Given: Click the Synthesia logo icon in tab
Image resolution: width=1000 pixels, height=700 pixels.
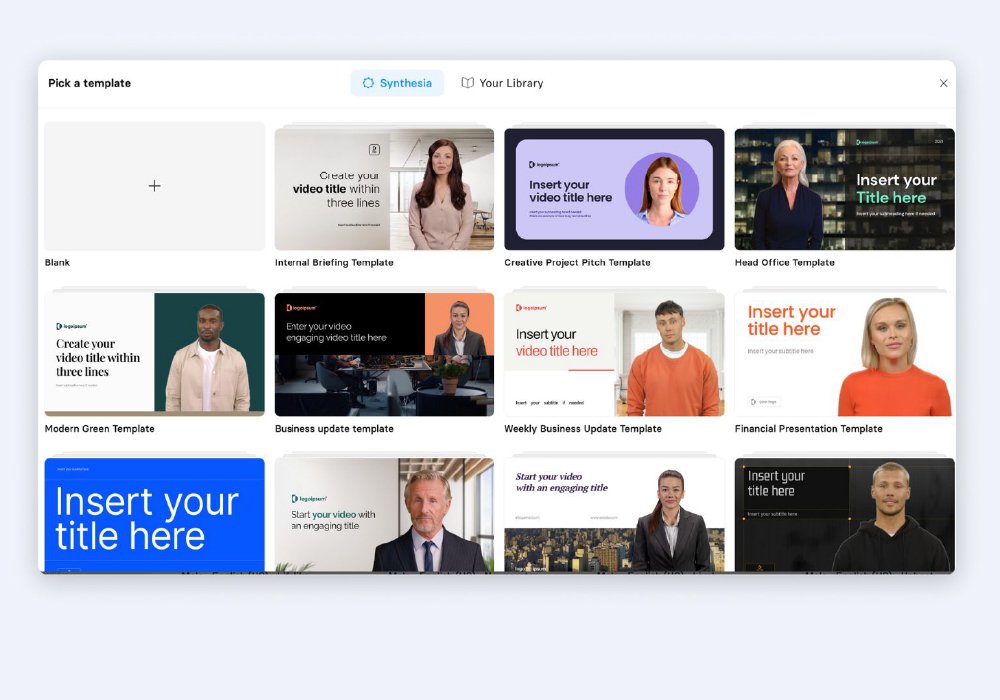Looking at the screenshot, I should click(x=368, y=83).
